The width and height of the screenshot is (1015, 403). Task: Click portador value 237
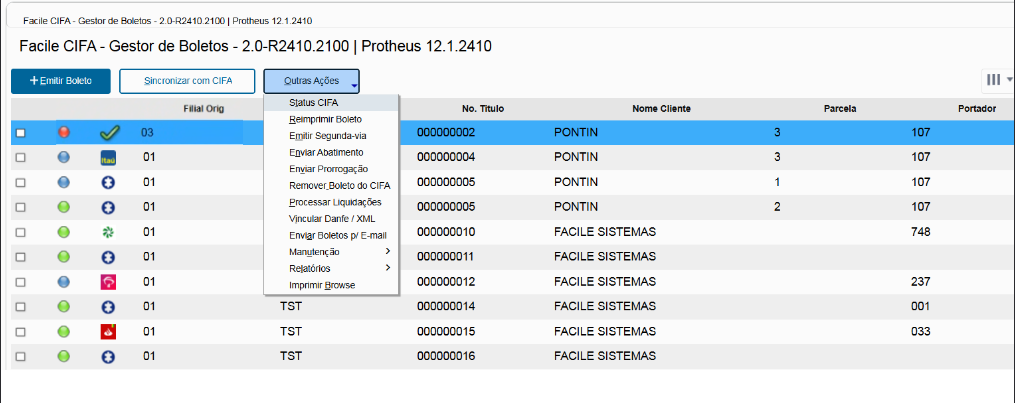click(x=920, y=282)
